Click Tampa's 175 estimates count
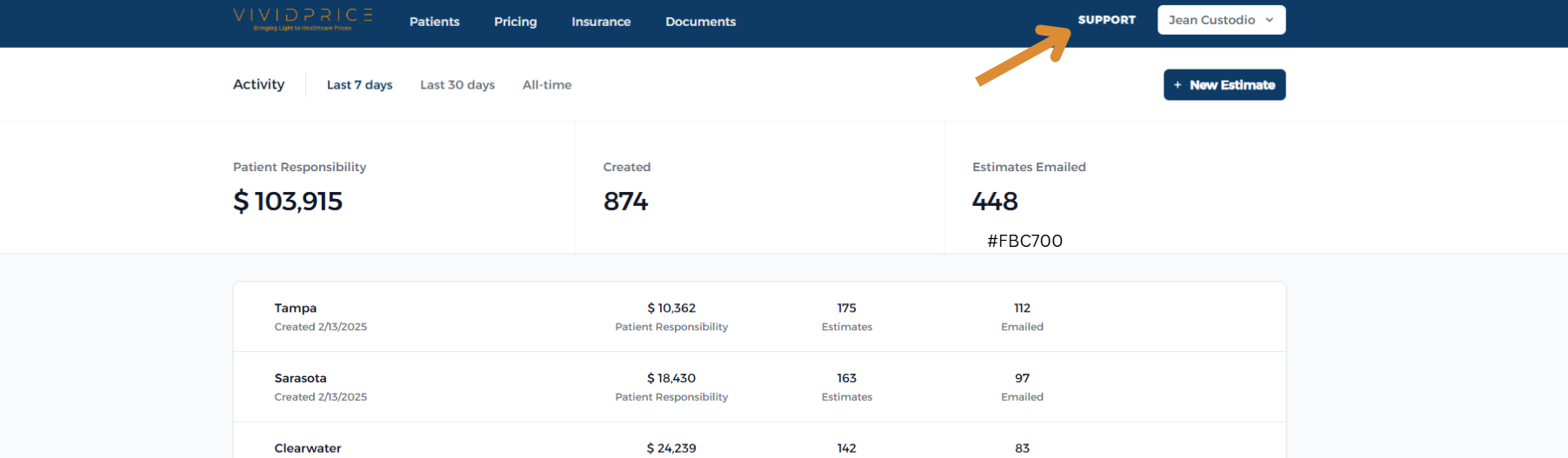Image resolution: width=1568 pixels, height=458 pixels. click(847, 309)
